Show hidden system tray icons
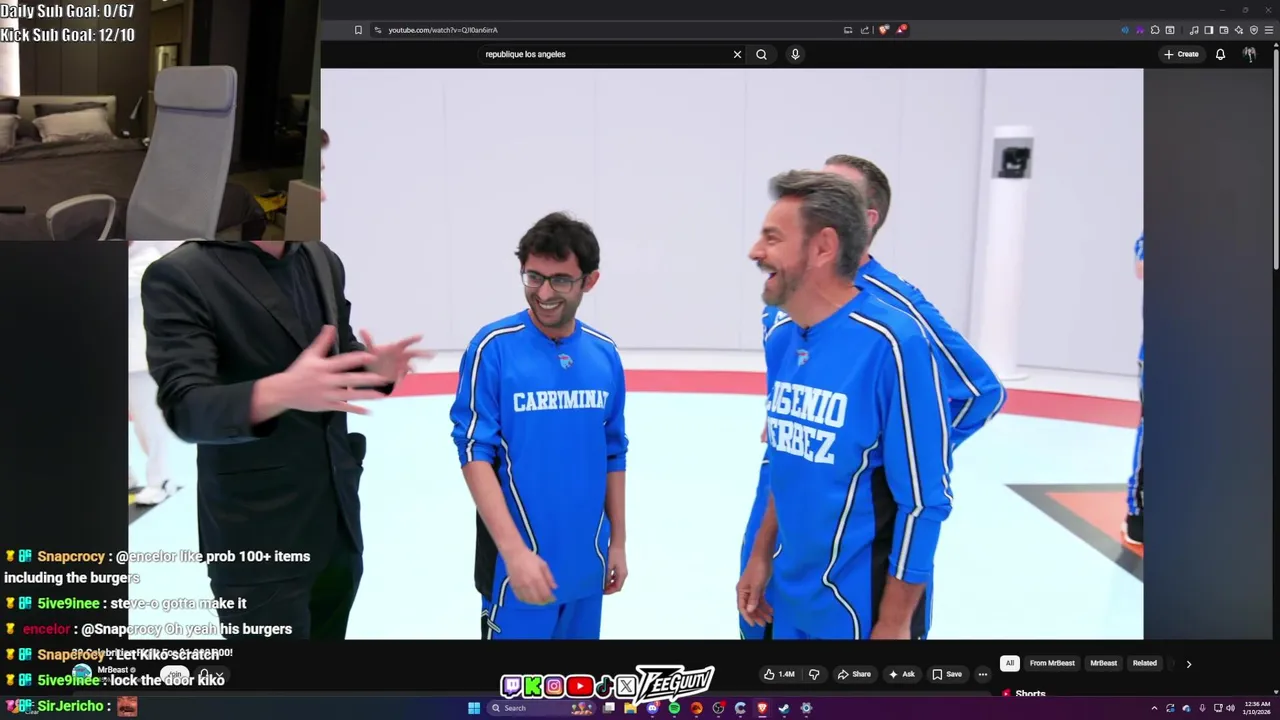1280x720 pixels. coord(1155,708)
